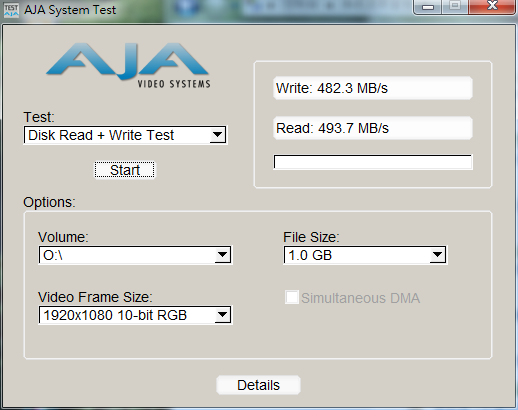The height and width of the screenshot is (410, 518).
Task: Click the AJA Video Systems logo
Action: [128, 65]
